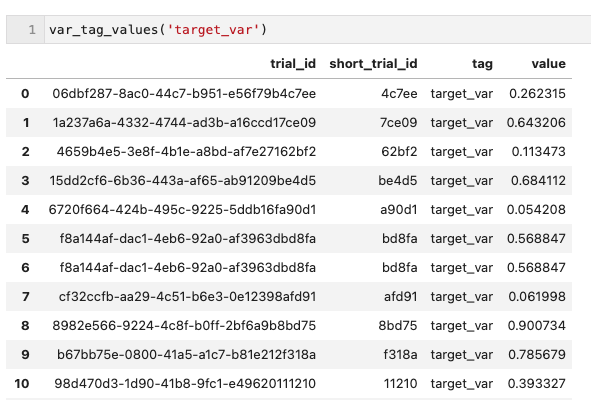Click the code cell line number 1
This screenshot has height=400, width=591.
[32, 29]
